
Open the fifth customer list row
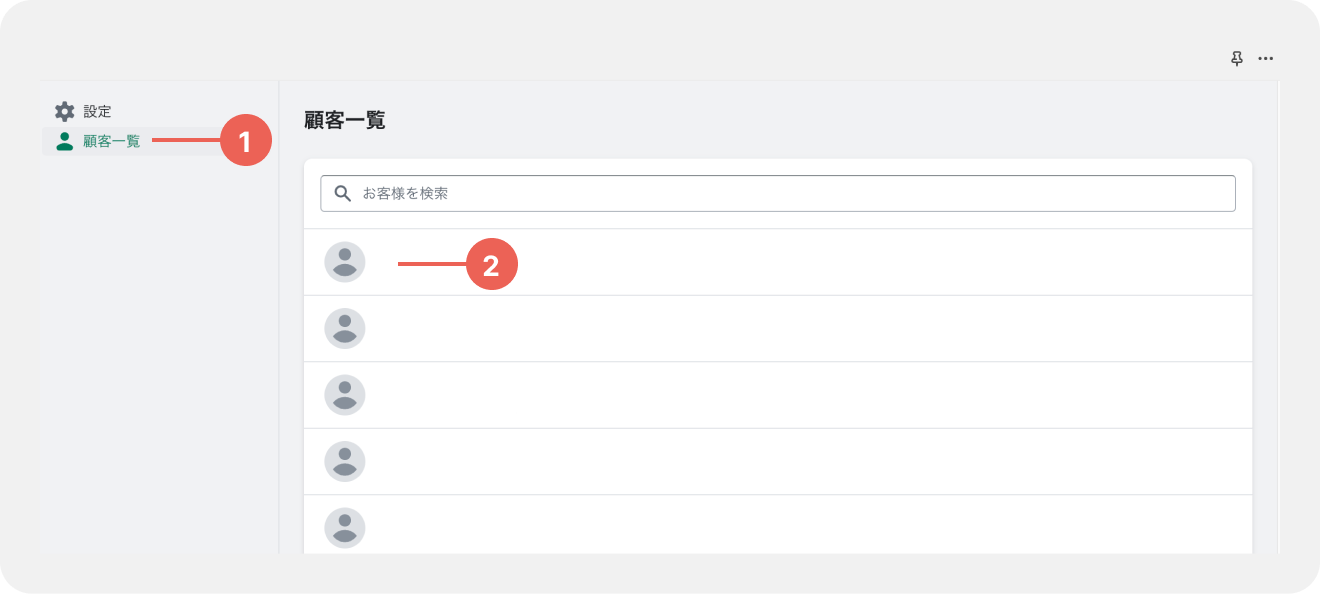click(x=778, y=524)
